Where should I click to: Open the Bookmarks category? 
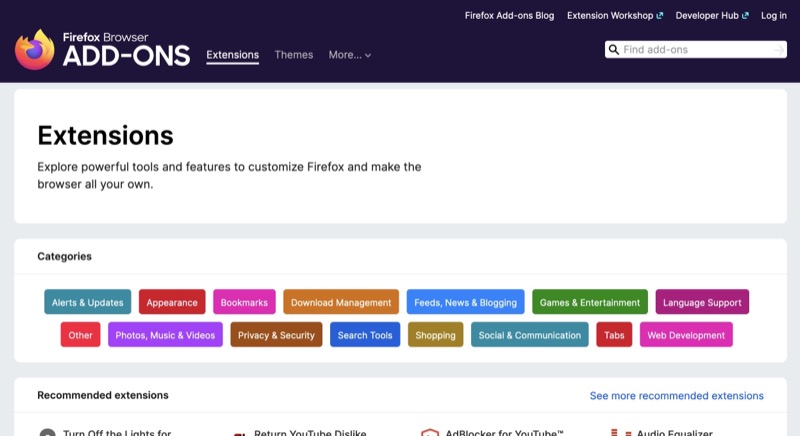click(244, 302)
